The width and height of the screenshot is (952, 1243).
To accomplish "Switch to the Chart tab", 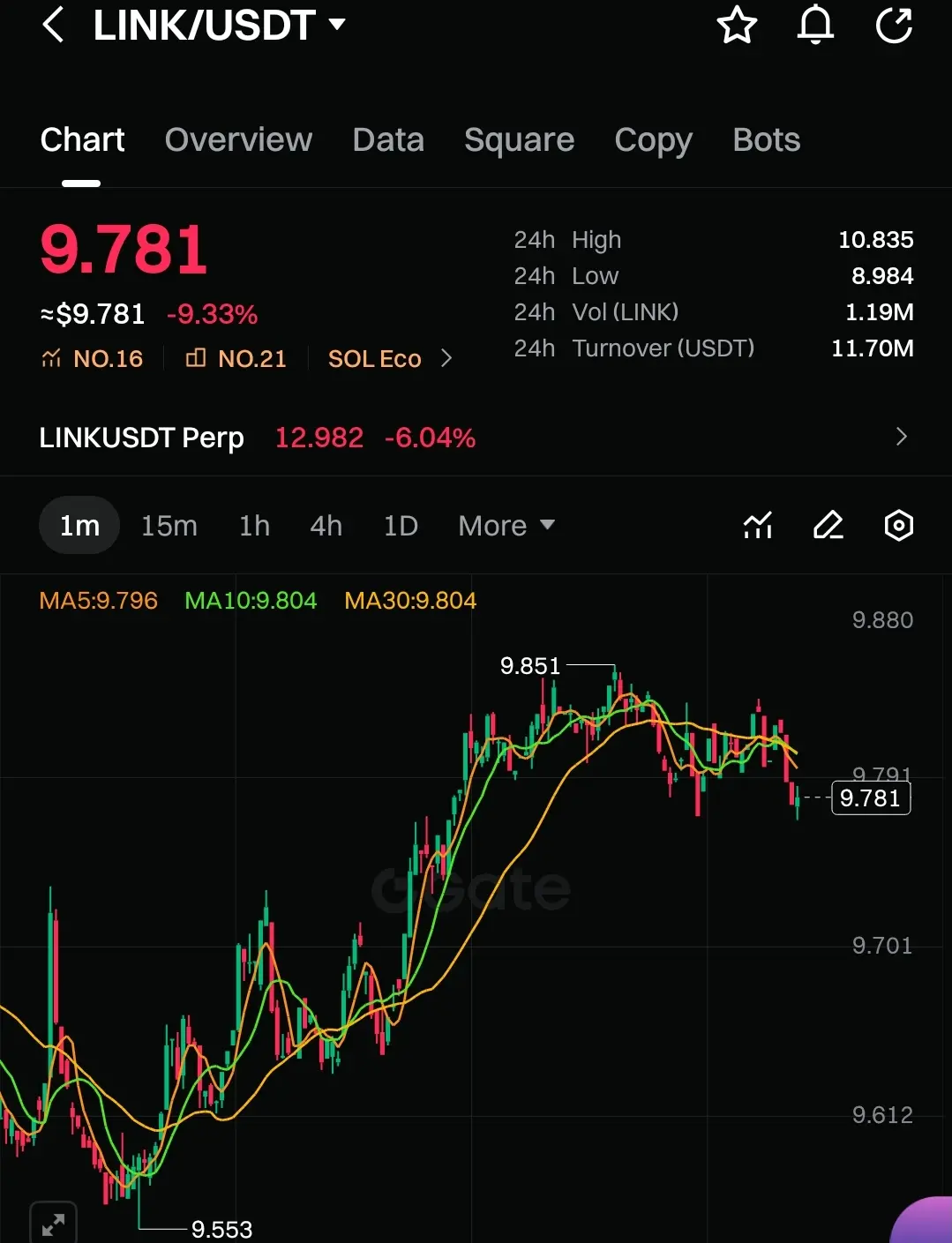I will click(x=82, y=139).
